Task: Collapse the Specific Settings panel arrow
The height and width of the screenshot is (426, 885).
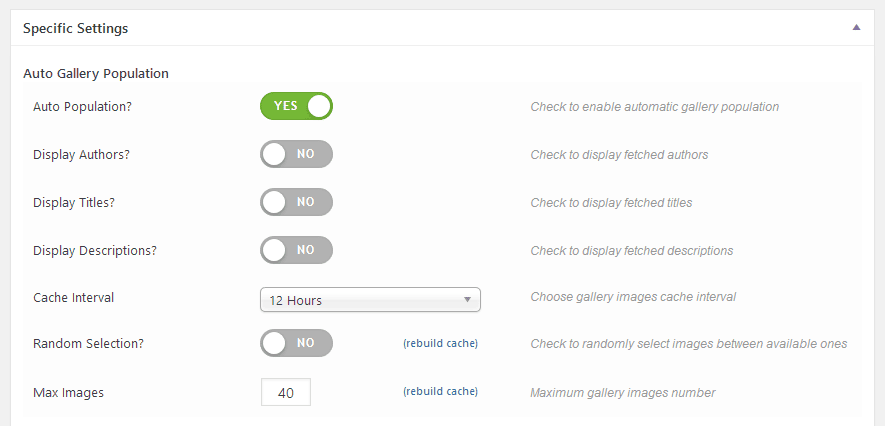Action: [856, 28]
